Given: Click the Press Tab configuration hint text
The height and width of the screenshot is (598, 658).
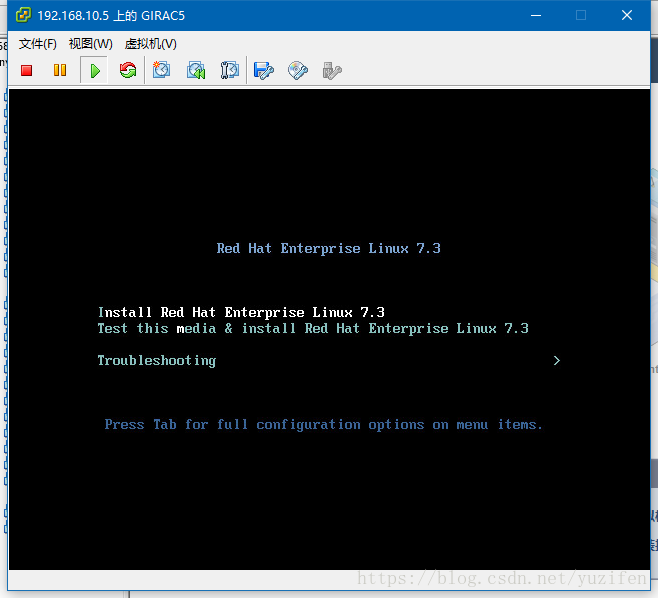Looking at the screenshot, I should point(324,424).
